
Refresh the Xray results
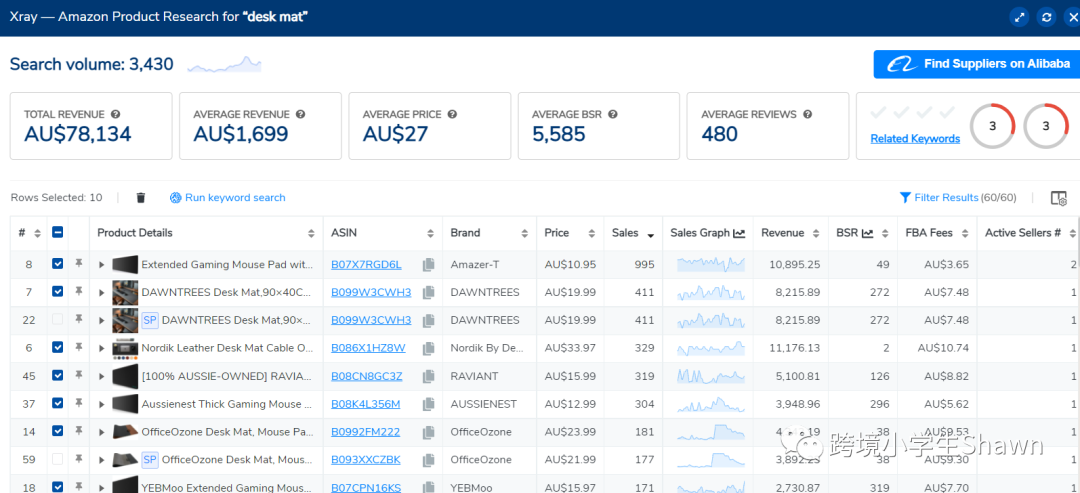1047,17
